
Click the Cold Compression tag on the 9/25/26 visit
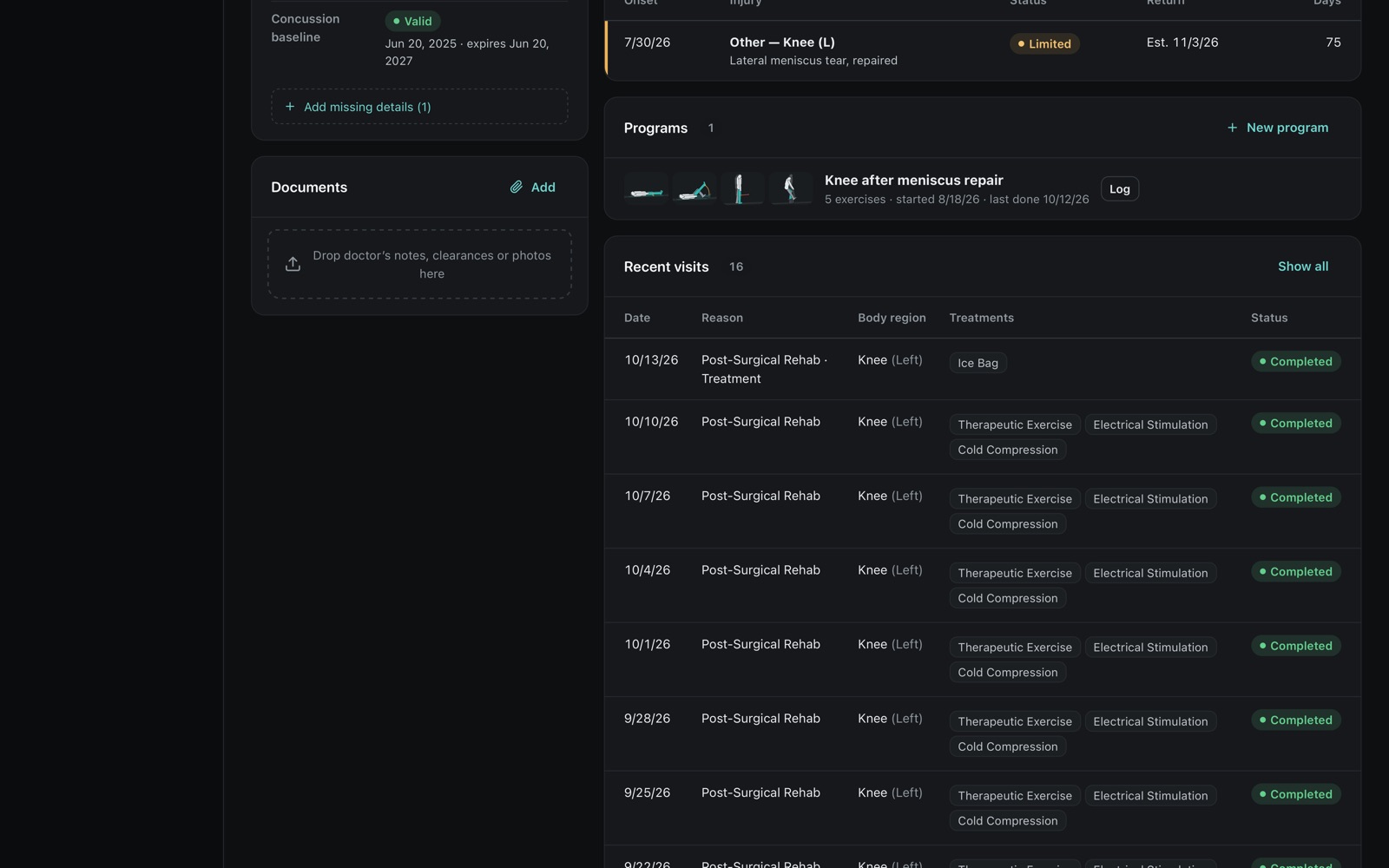point(1008,821)
